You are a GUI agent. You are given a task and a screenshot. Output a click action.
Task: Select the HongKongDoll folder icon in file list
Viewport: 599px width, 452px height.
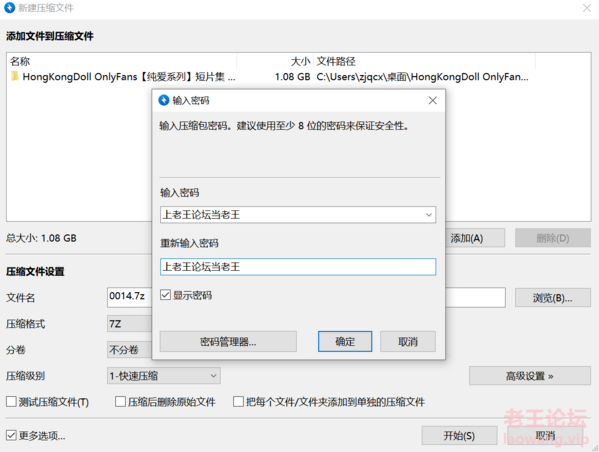(x=15, y=76)
